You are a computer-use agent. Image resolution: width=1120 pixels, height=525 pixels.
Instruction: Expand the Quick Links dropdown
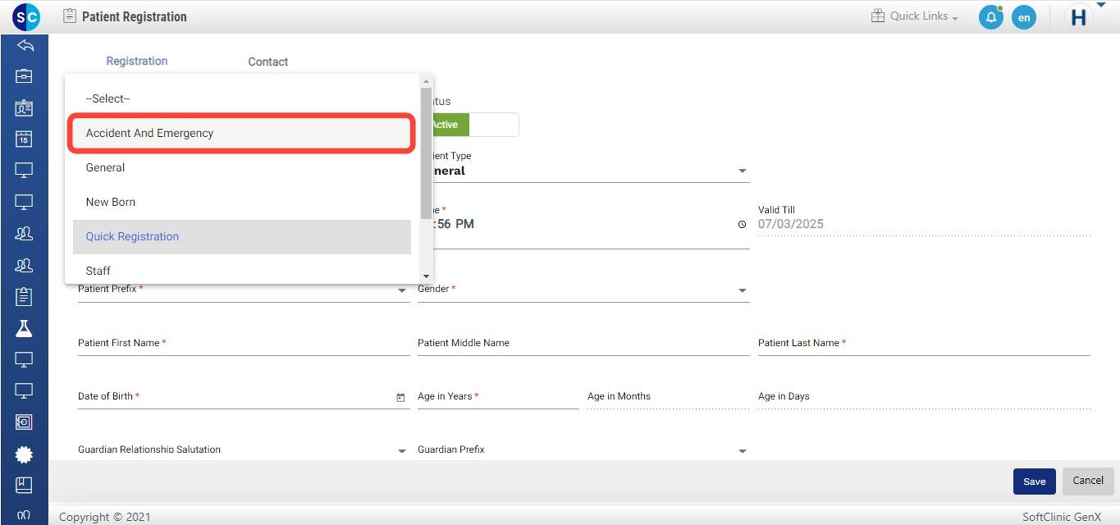click(x=924, y=16)
